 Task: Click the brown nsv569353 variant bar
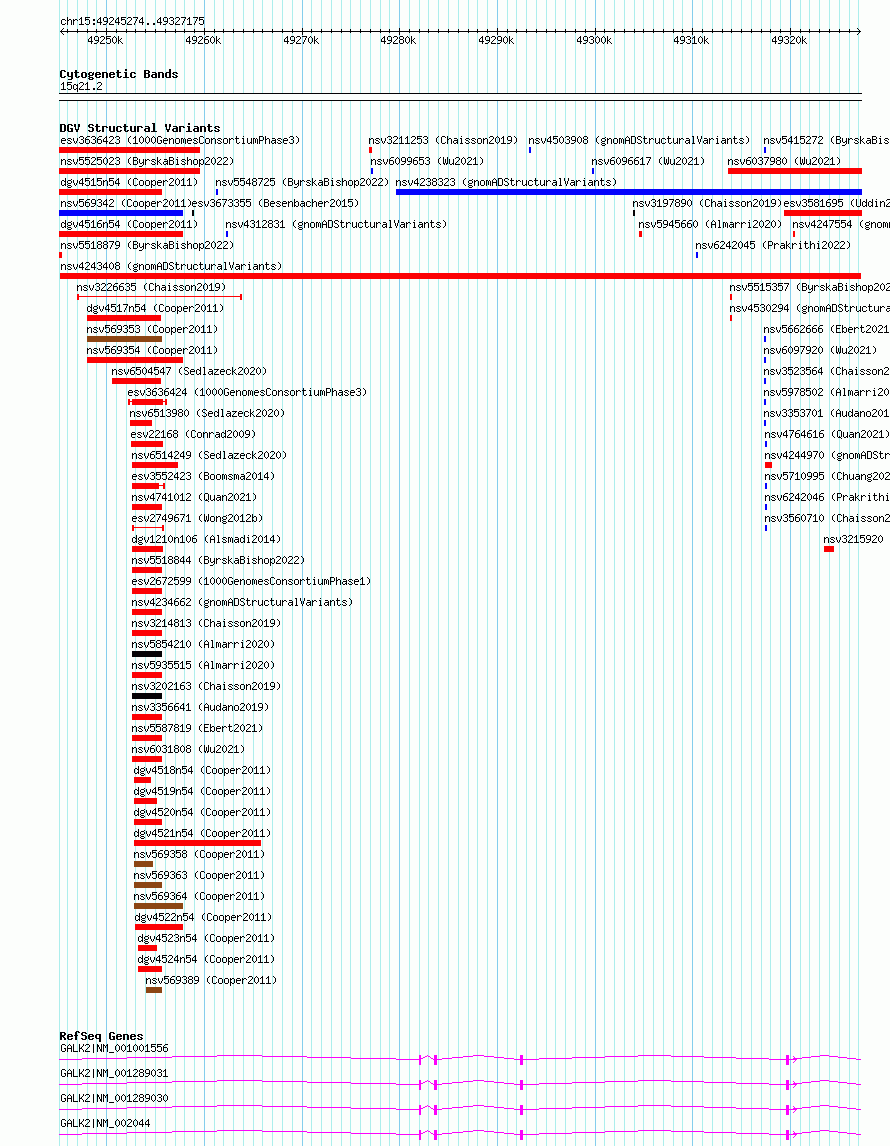(124, 339)
